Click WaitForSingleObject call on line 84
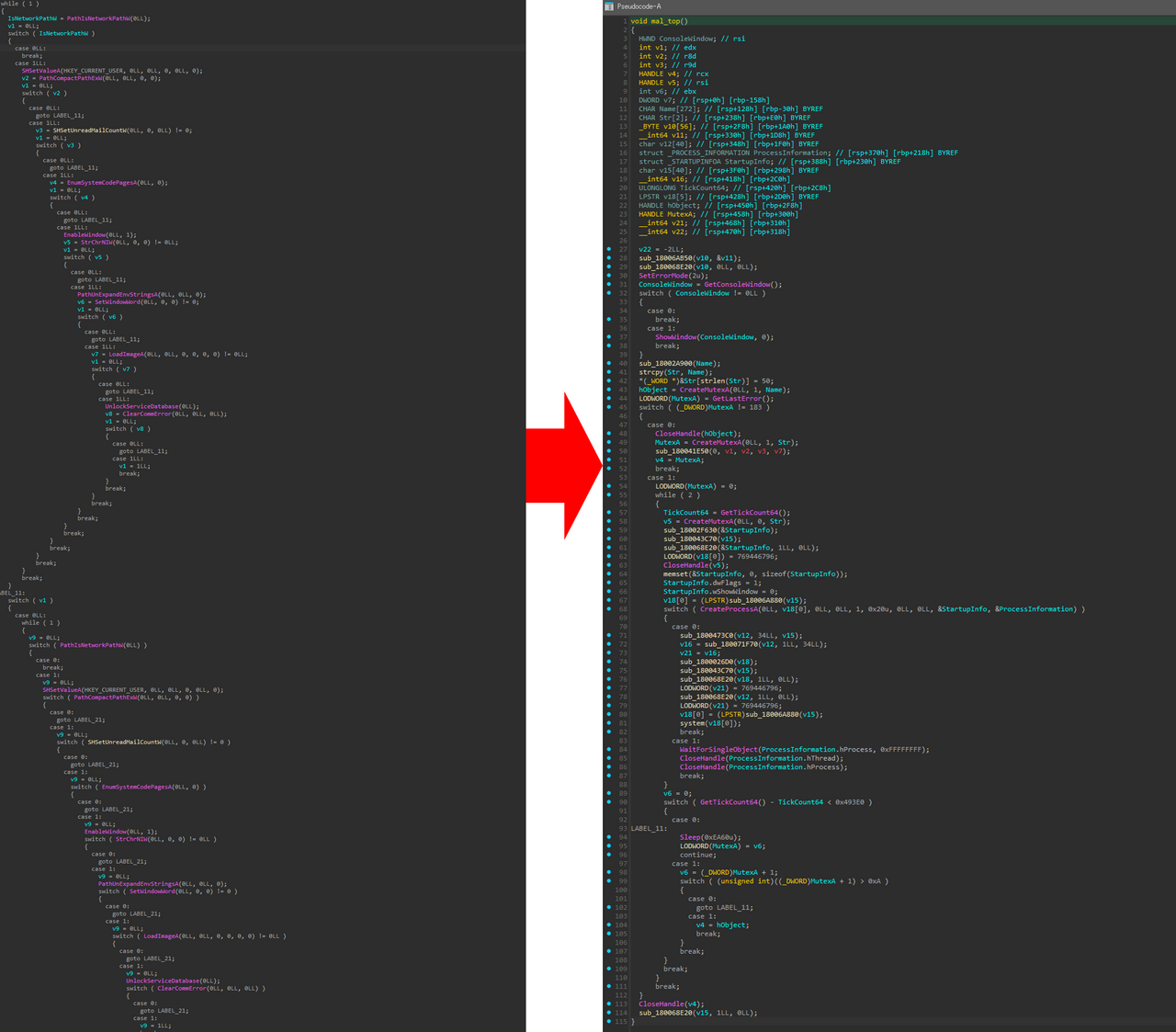This screenshot has height=1032, width=1176. (804, 750)
